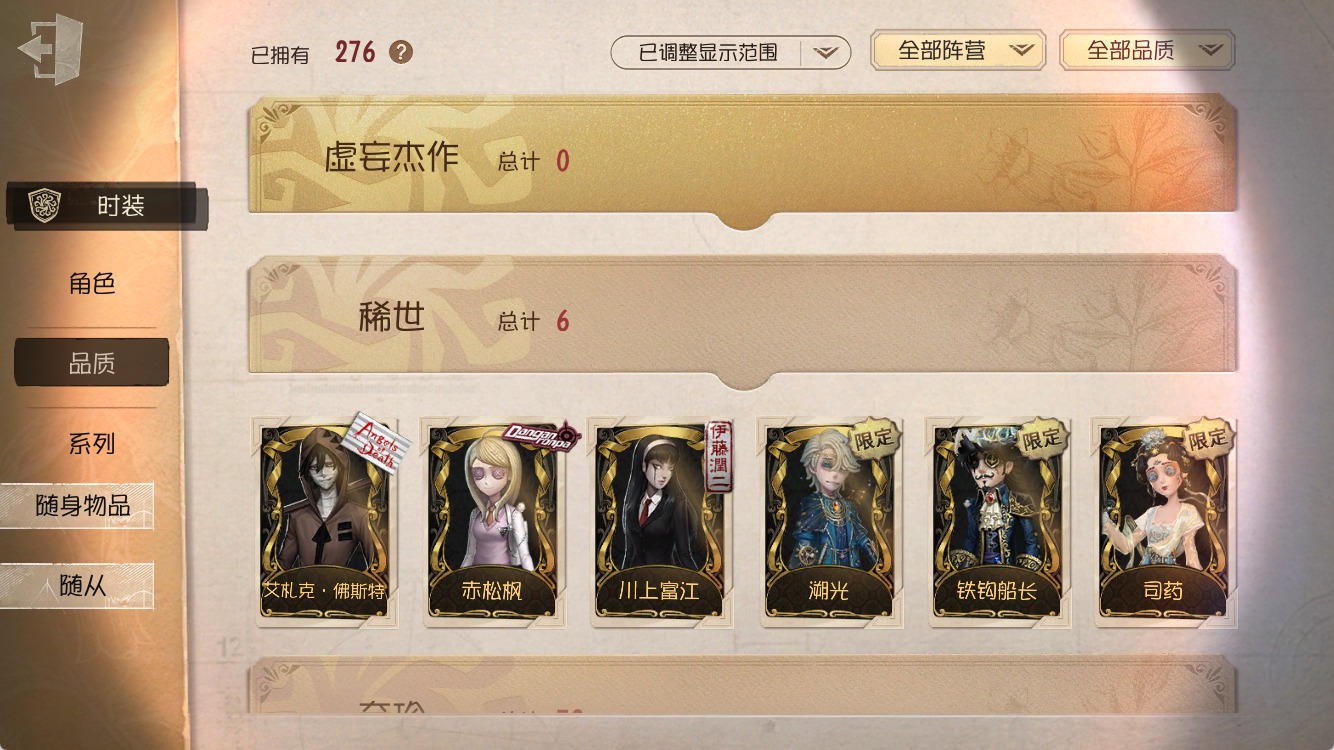Select the 艾扎克·佛斯特 costume card

(324, 522)
